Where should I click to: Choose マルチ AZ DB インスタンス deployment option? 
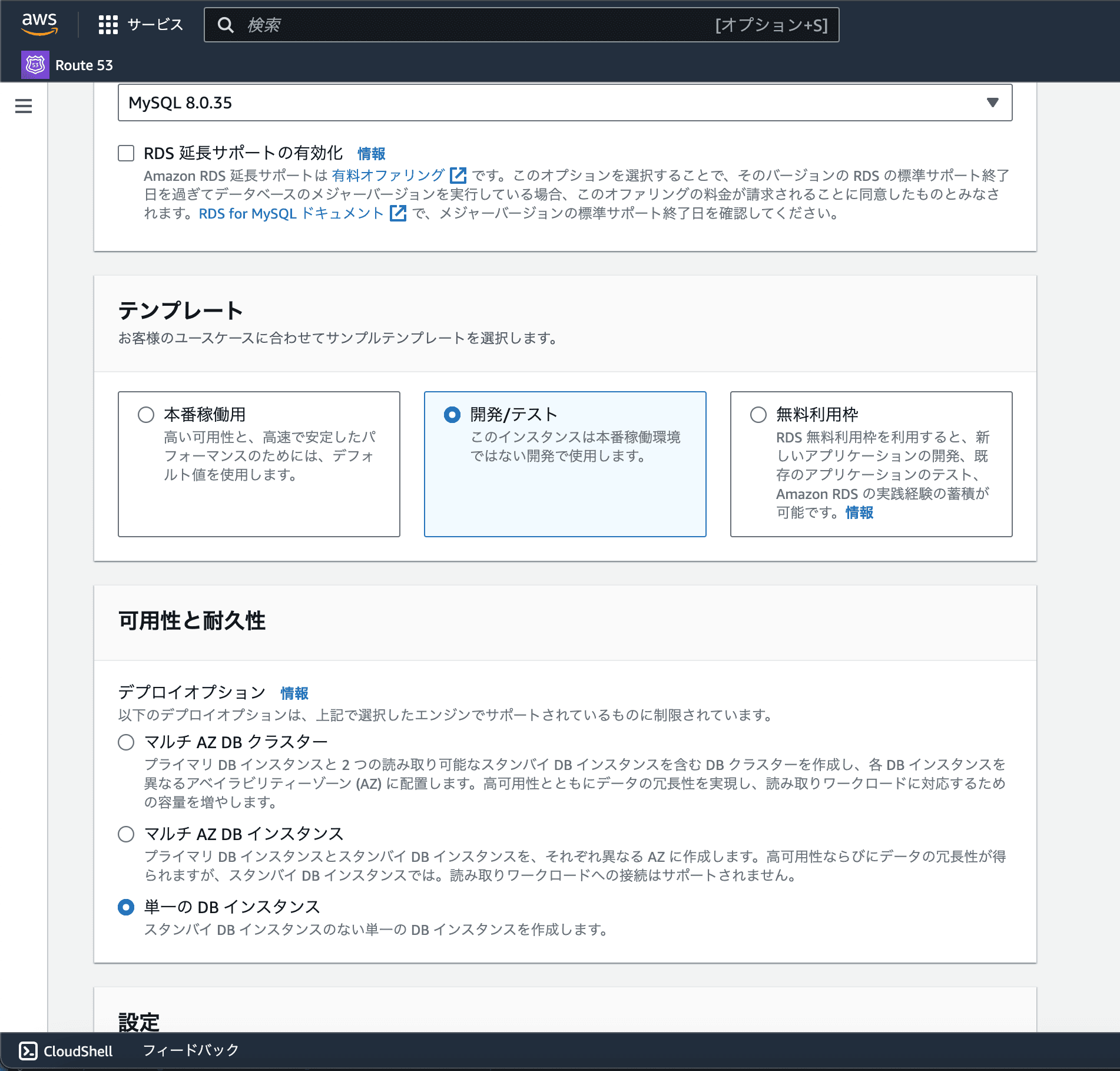pos(126,834)
